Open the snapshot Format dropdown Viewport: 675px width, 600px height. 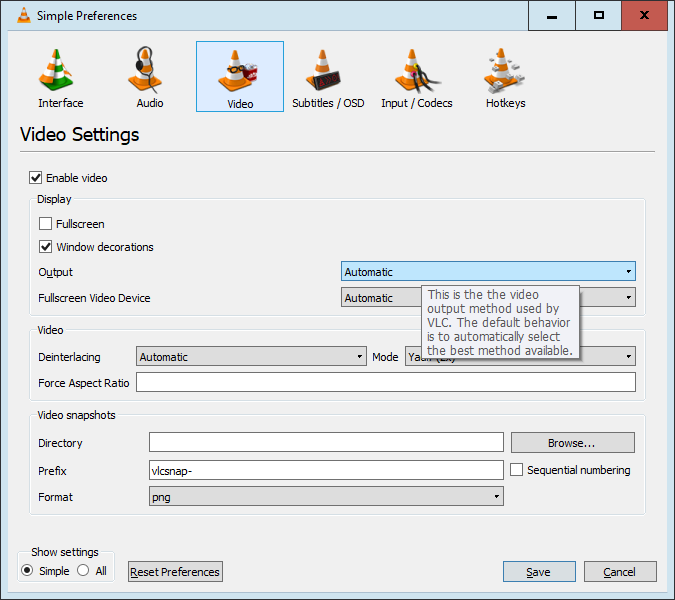click(x=326, y=496)
